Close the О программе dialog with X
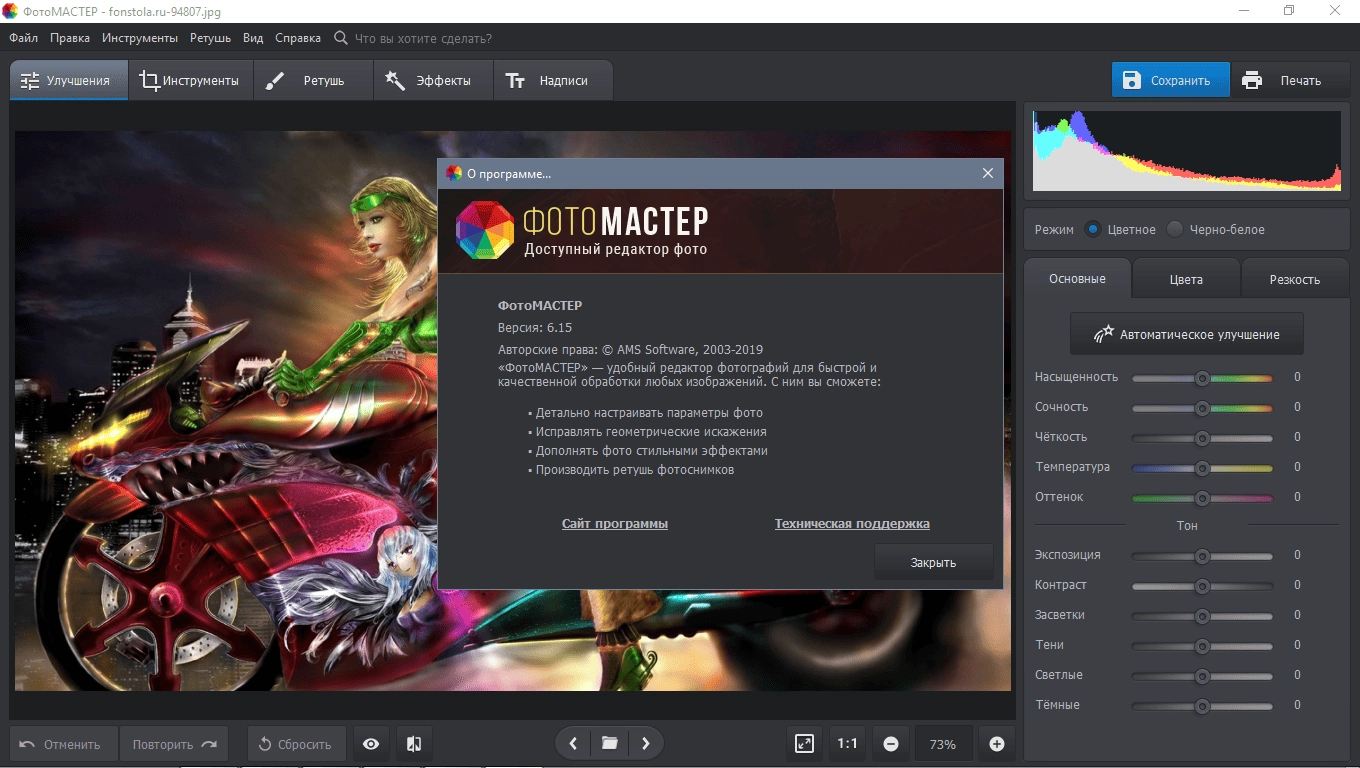This screenshot has height=768, width=1360. pyautogui.click(x=988, y=173)
